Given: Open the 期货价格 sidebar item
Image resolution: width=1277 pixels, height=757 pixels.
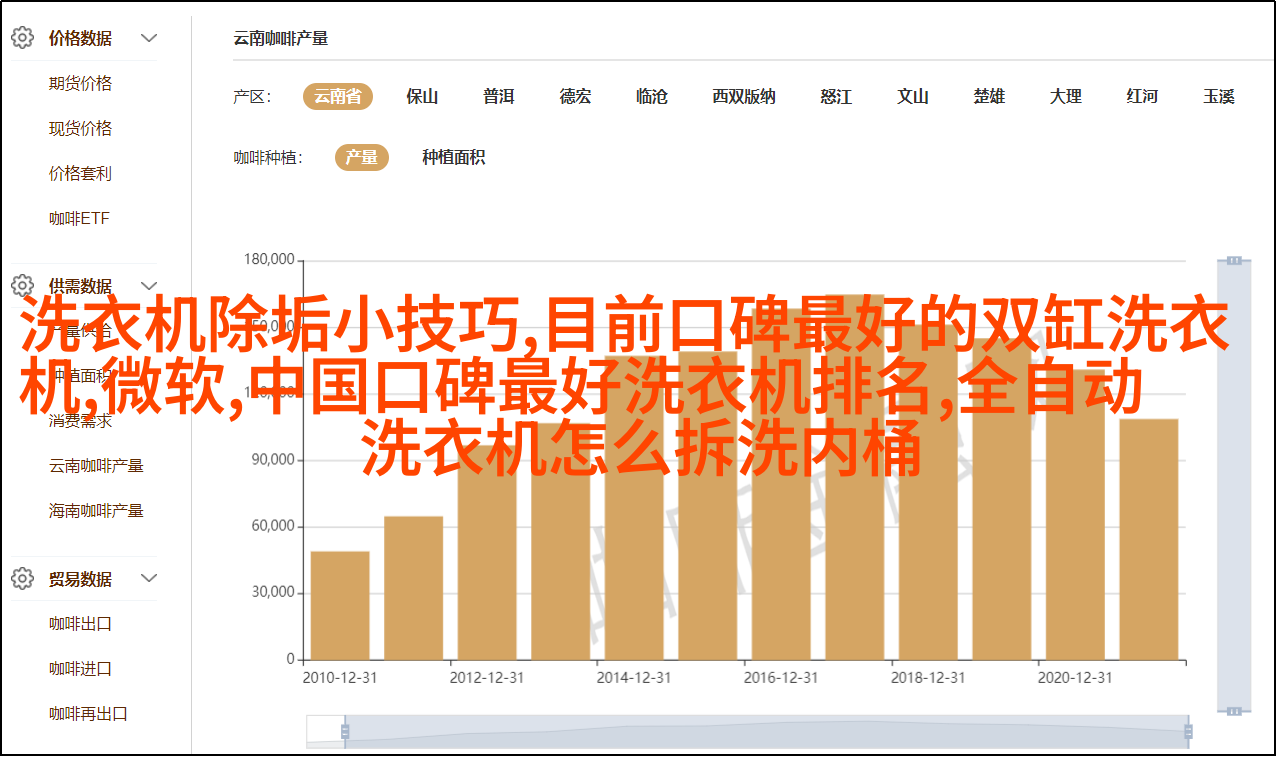Looking at the screenshot, I should coord(80,84).
